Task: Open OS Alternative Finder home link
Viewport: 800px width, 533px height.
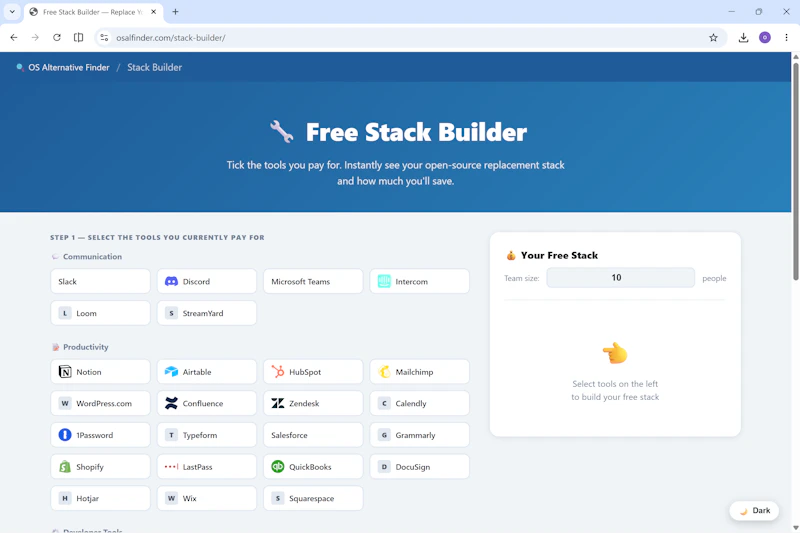Action: 63,67
